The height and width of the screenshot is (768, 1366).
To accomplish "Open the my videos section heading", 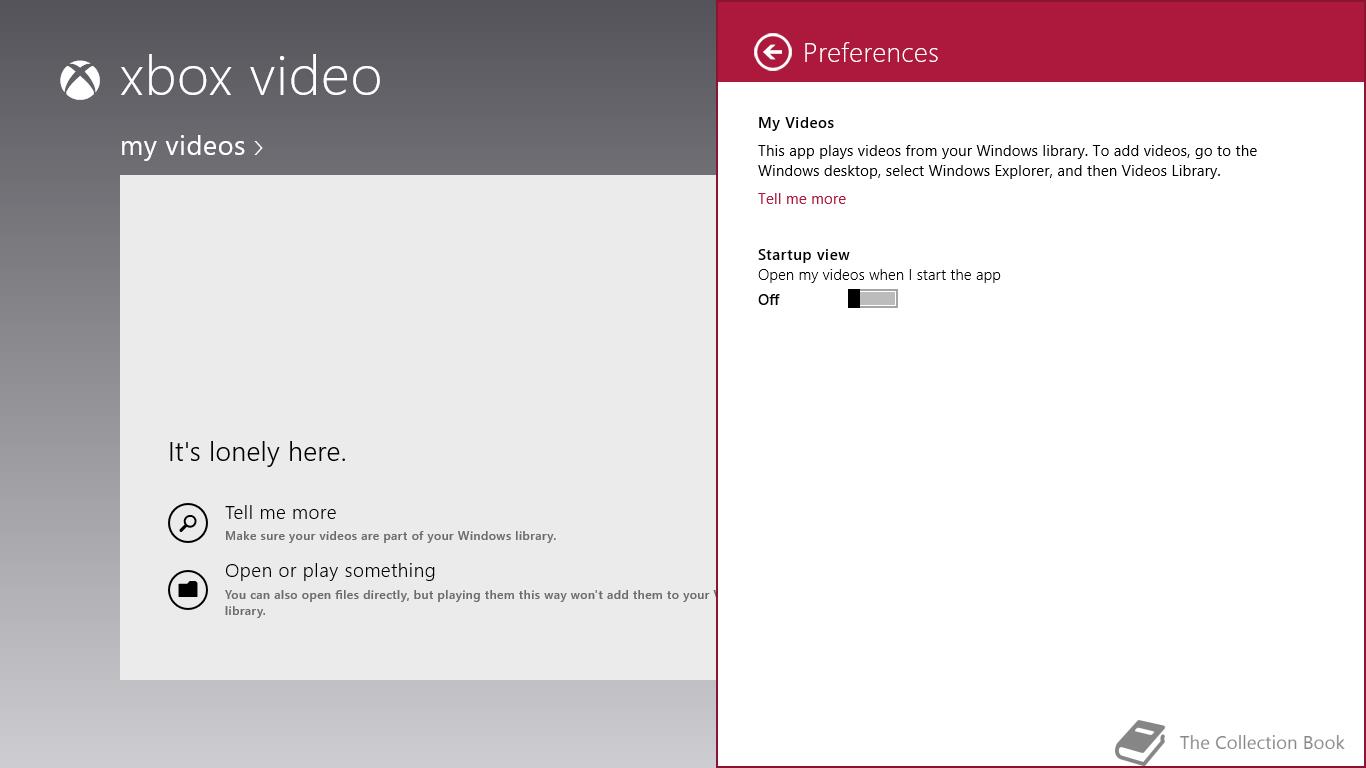I will coord(183,146).
